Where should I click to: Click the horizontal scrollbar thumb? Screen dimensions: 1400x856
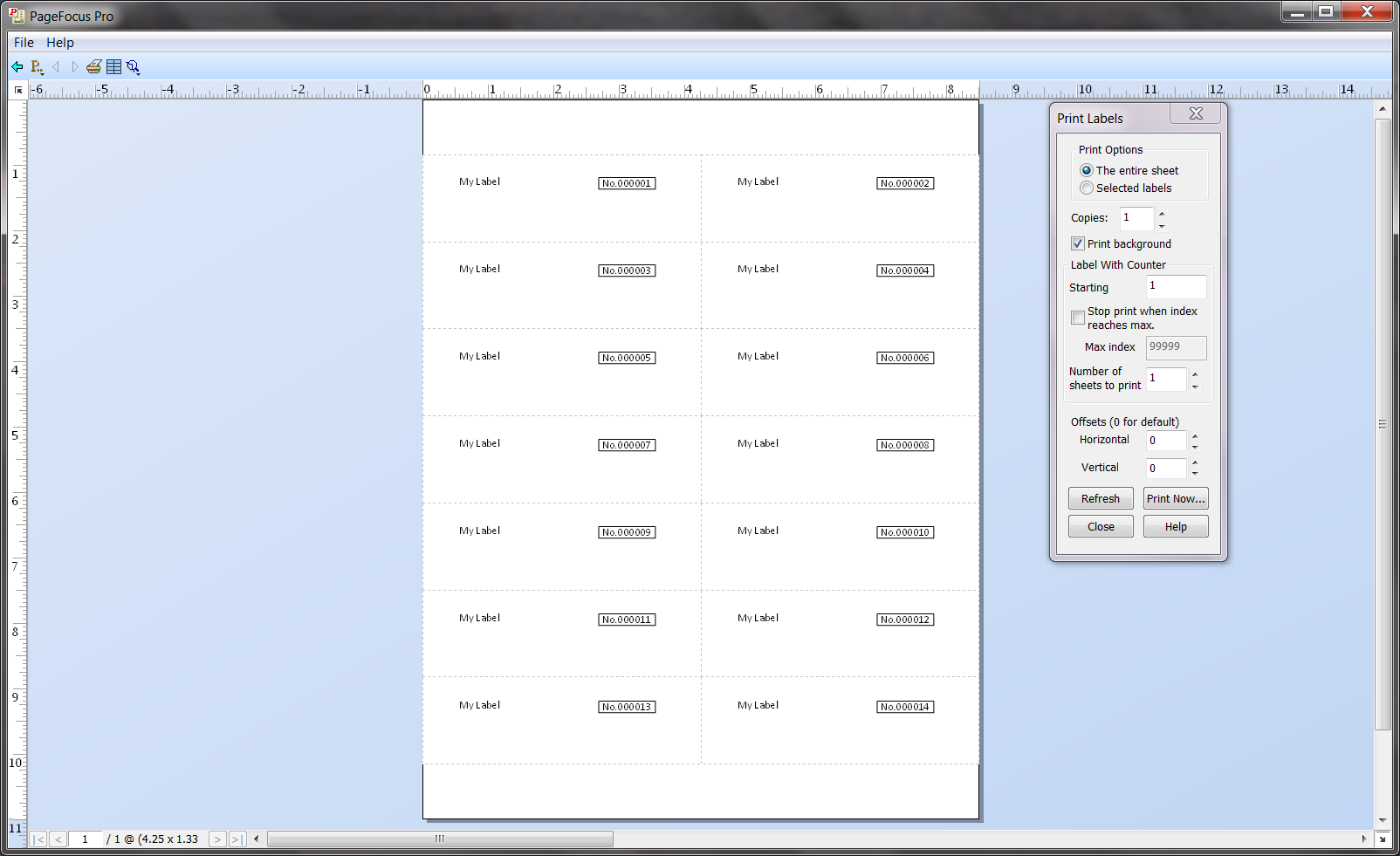(440, 839)
